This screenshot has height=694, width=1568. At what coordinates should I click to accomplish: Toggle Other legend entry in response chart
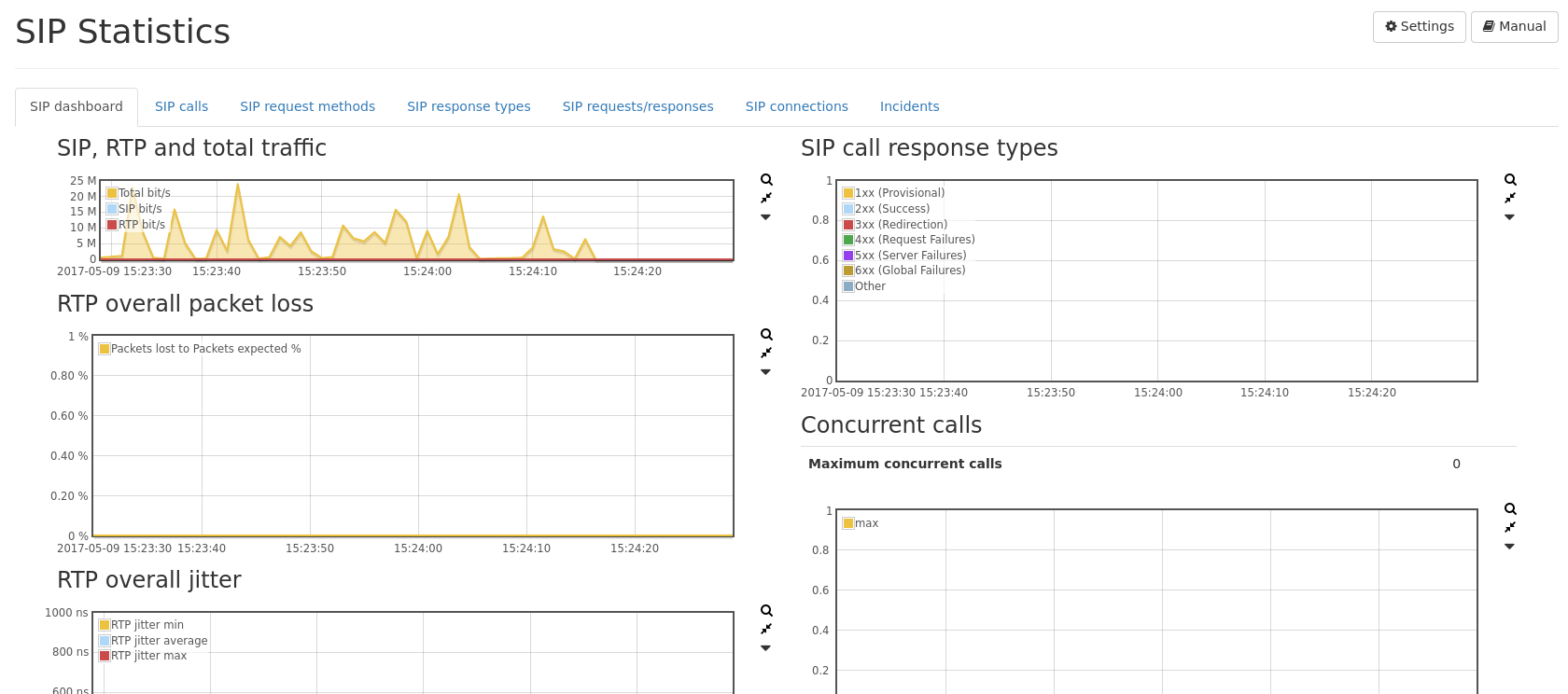tap(864, 286)
